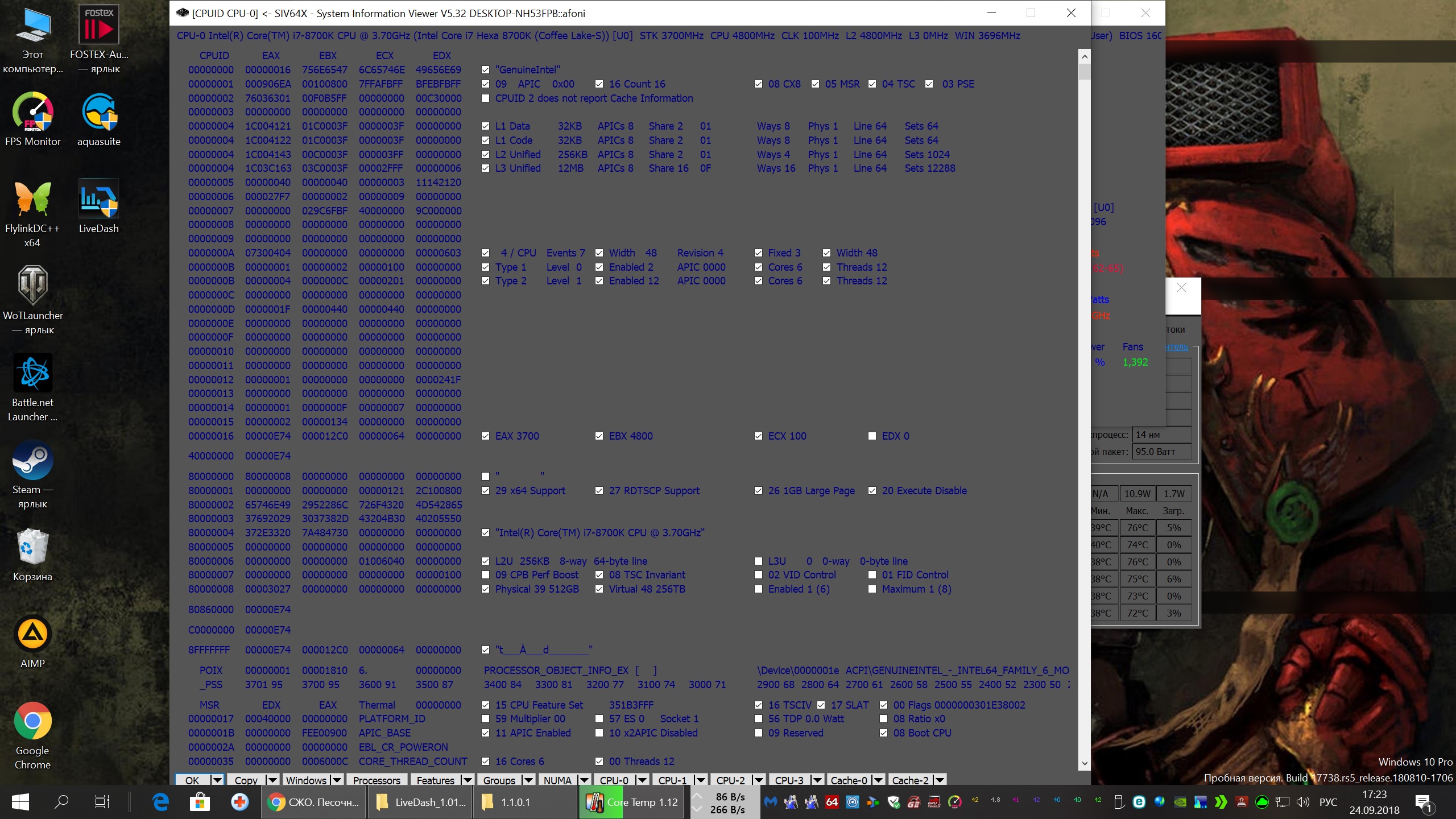This screenshot has height=819, width=1456.
Task: Click the AIDA64 tray icon
Action: point(832,802)
